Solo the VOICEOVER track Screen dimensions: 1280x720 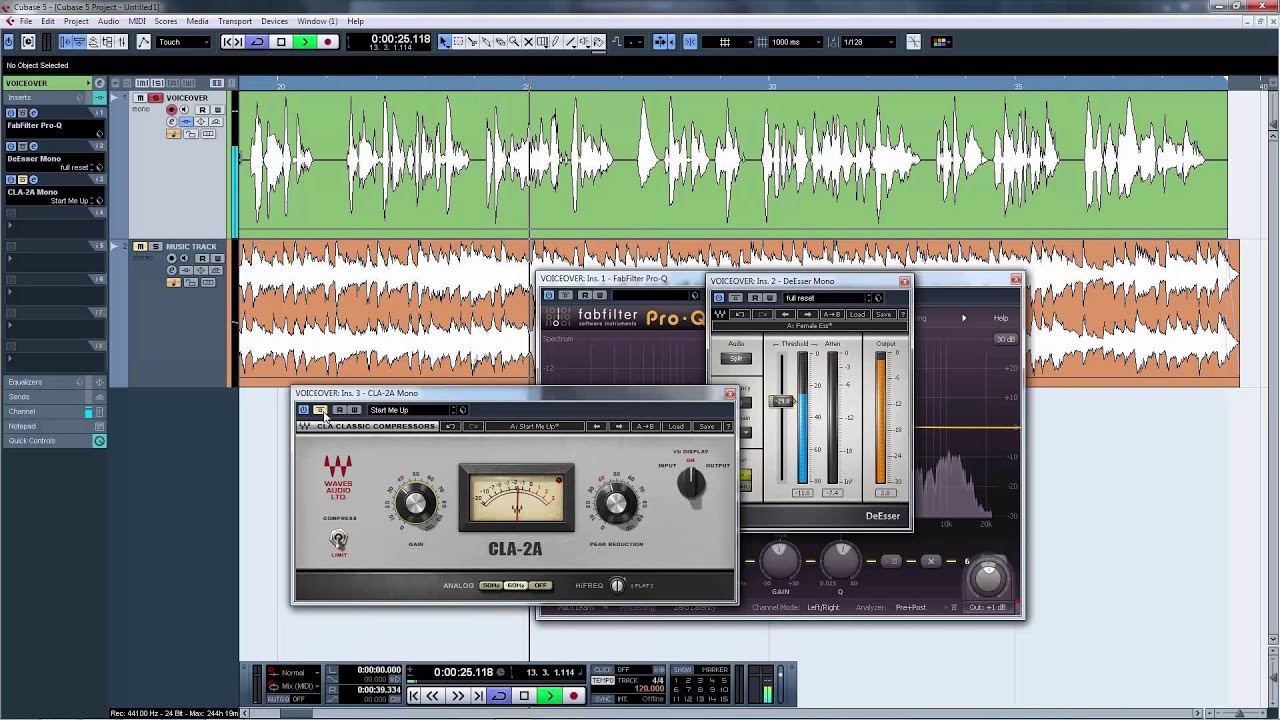point(156,98)
